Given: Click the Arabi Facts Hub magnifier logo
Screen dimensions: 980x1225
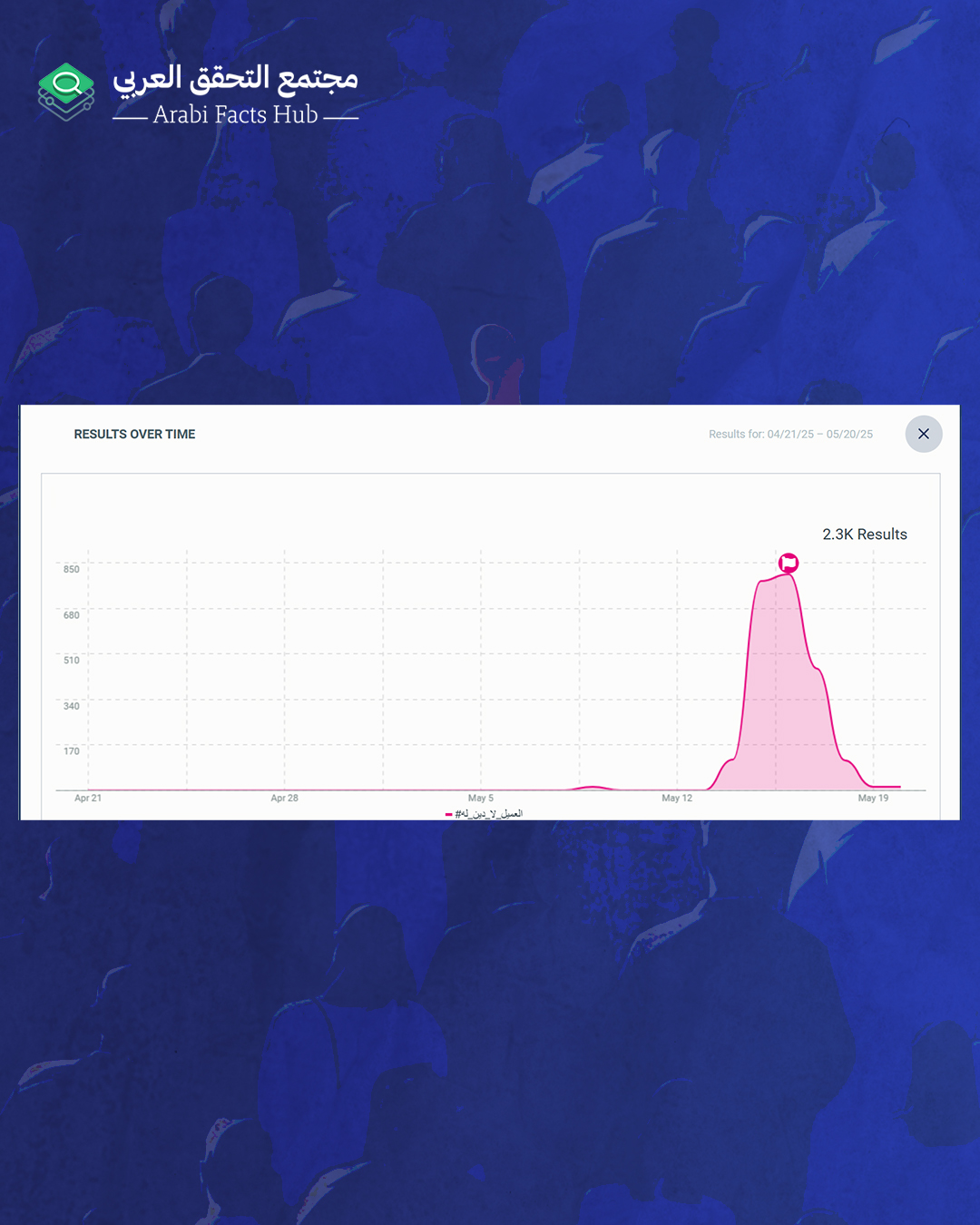Looking at the screenshot, I should (x=66, y=91).
